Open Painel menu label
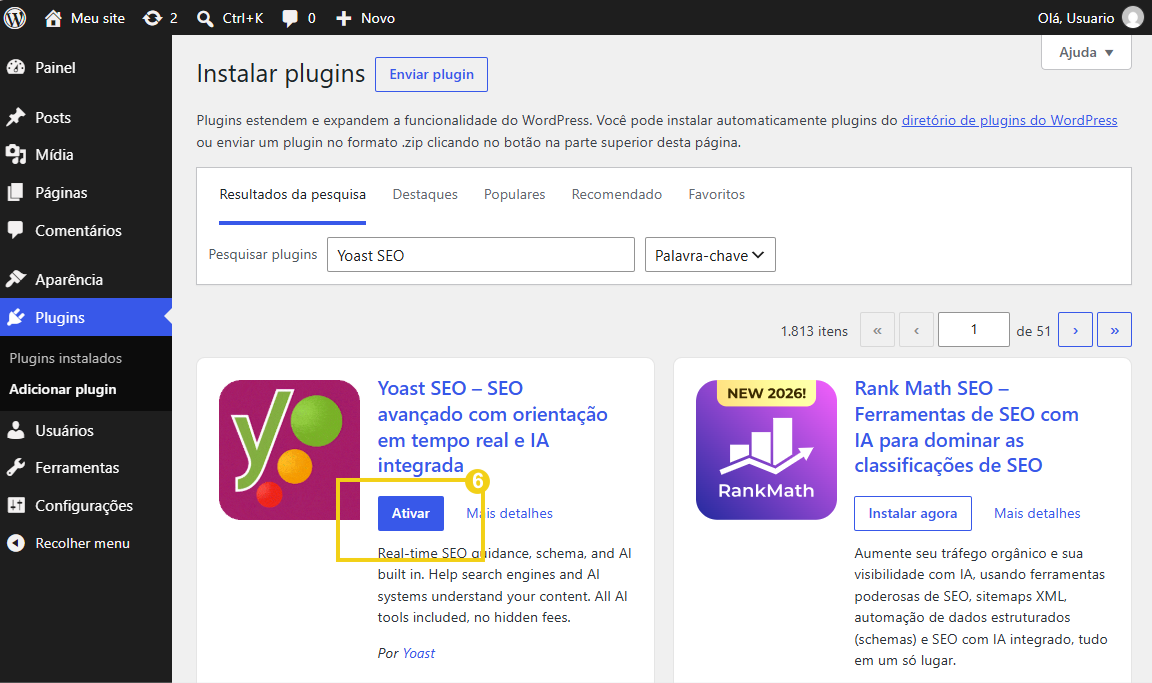1152x683 pixels. (55, 68)
